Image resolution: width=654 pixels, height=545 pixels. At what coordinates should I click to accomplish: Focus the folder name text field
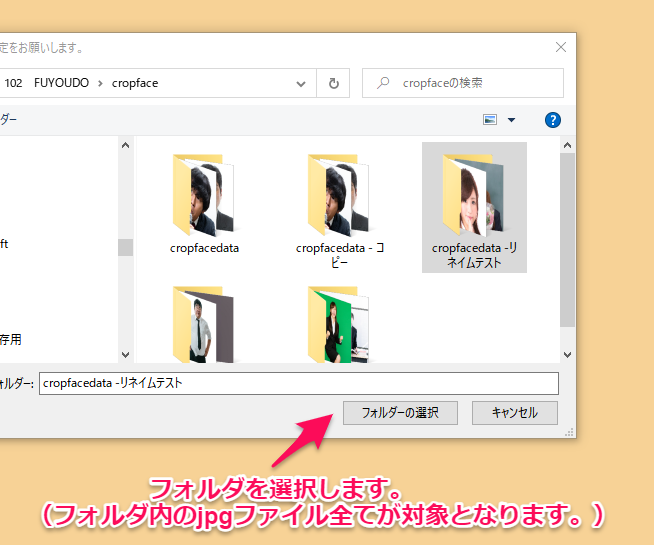pos(298,383)
